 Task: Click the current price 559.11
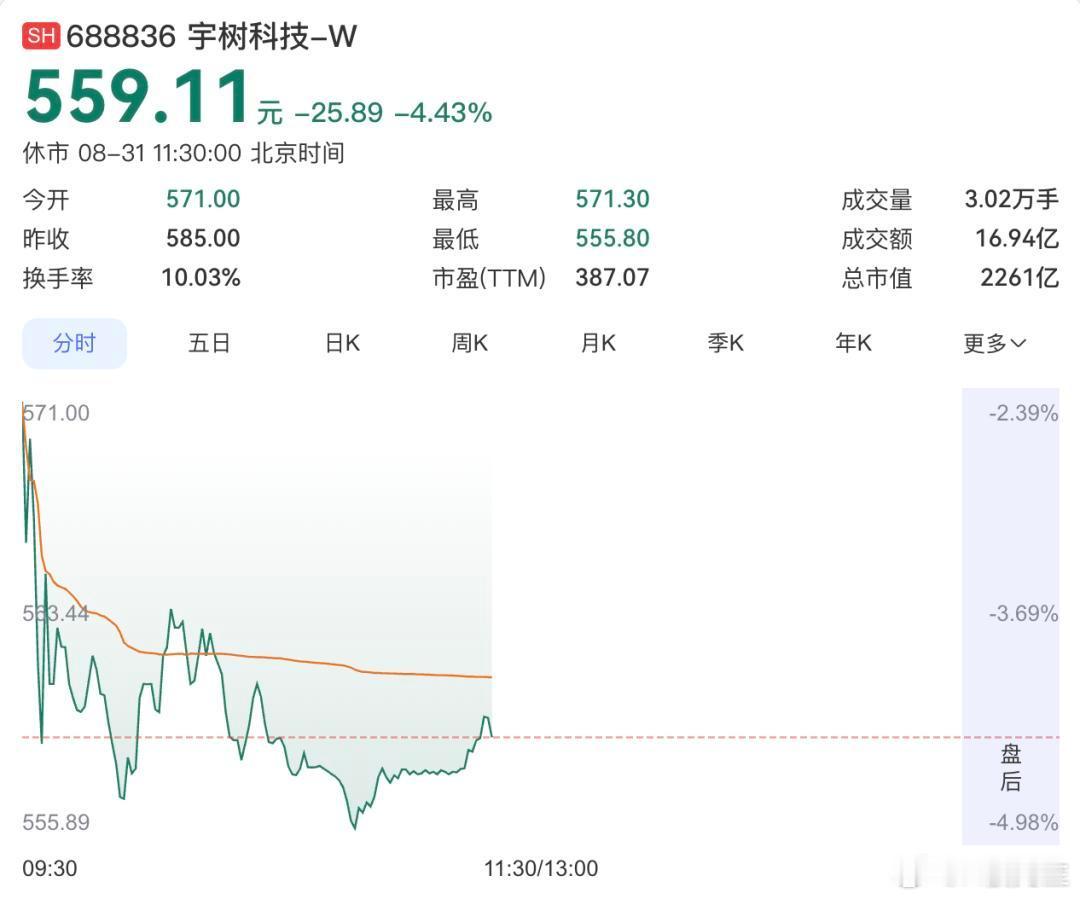click(x=137, y=97)
